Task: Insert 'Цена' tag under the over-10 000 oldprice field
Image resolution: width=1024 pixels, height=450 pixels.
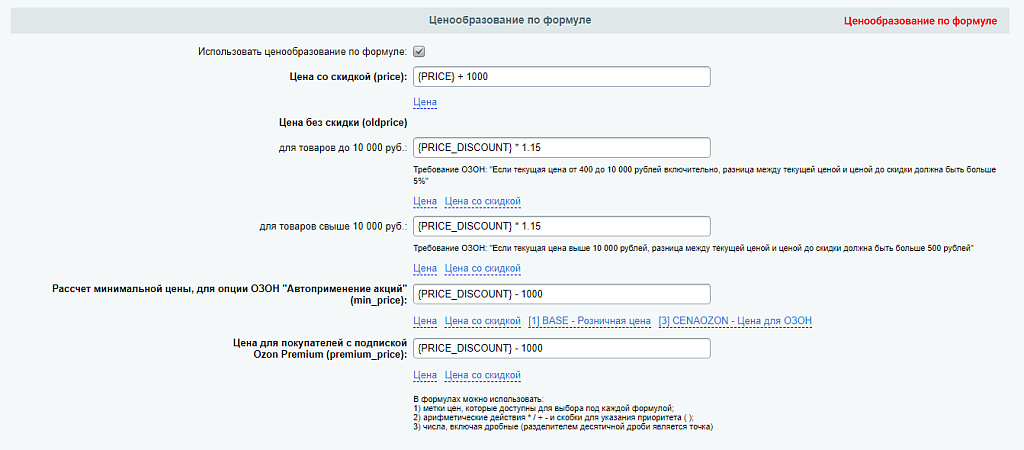Action: (x=425, y=268)
